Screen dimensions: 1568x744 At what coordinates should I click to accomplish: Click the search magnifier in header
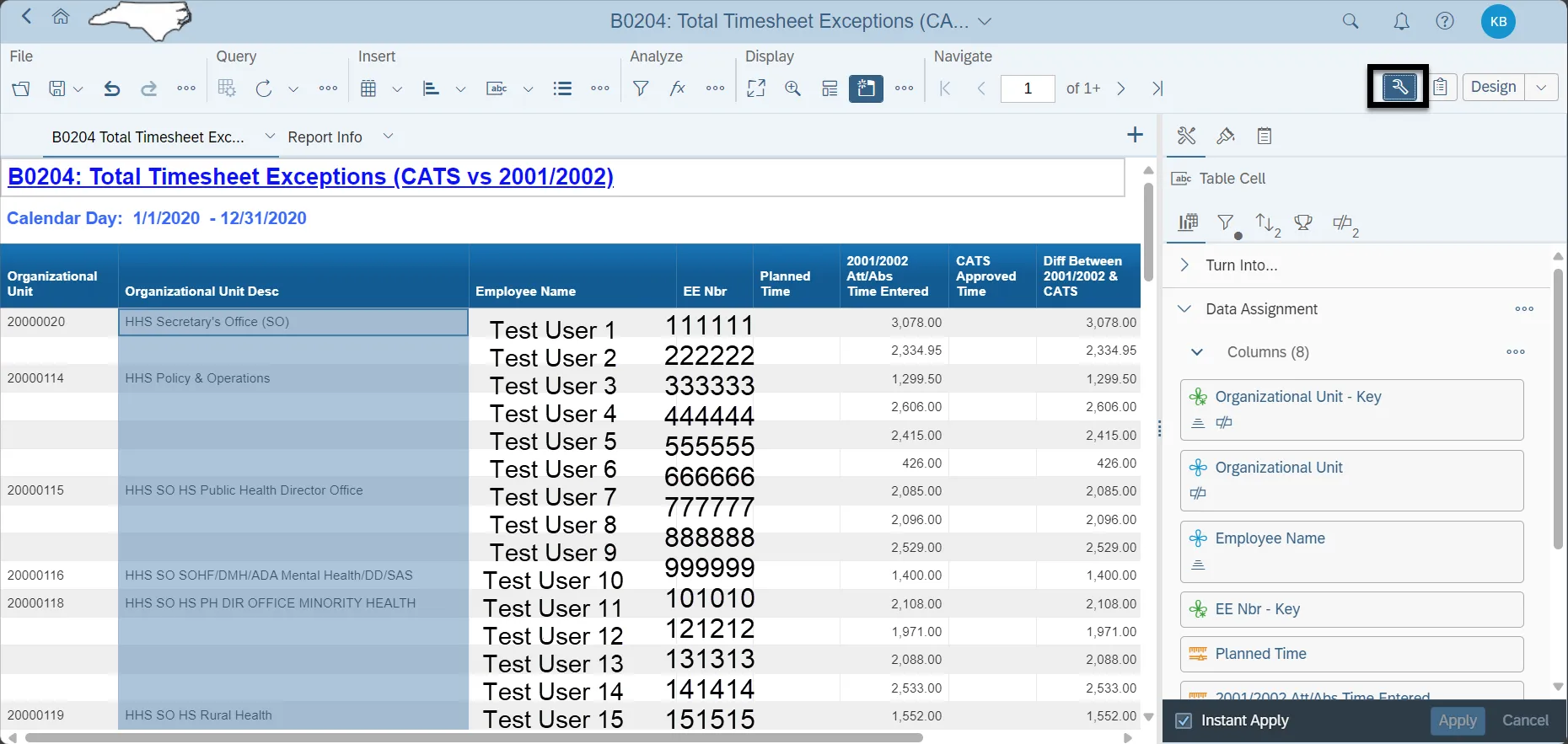coord(1351,22)
